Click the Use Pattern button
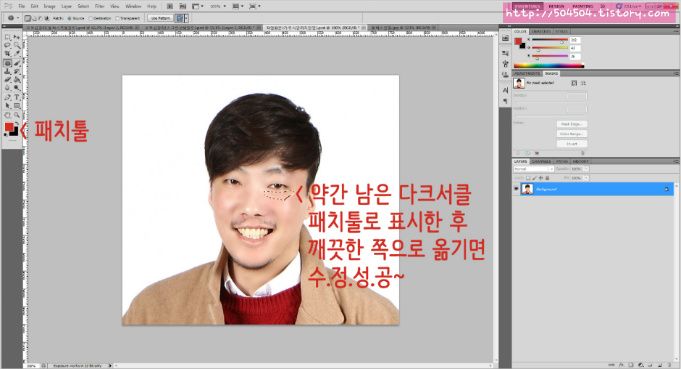This screenshot has width=681, height=369. coord(160,18)
